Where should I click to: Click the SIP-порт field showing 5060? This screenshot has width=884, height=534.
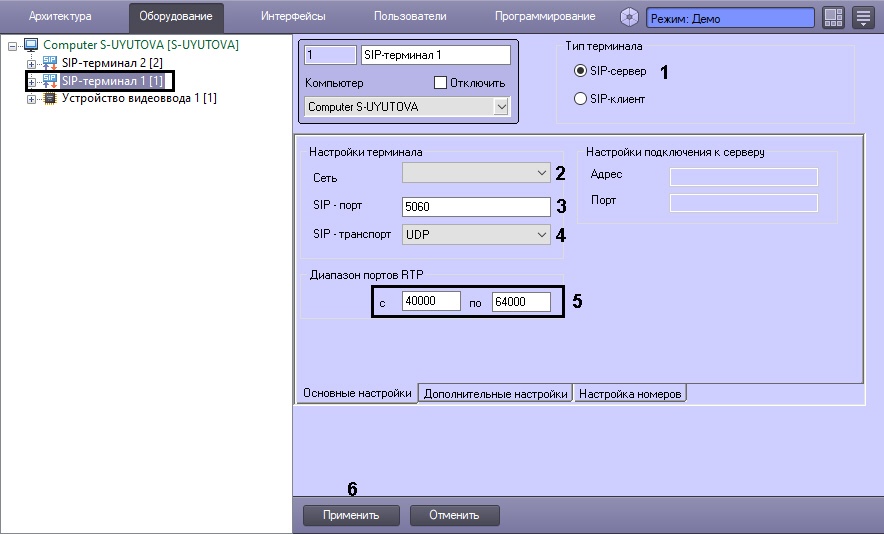(x=475, y=207)
